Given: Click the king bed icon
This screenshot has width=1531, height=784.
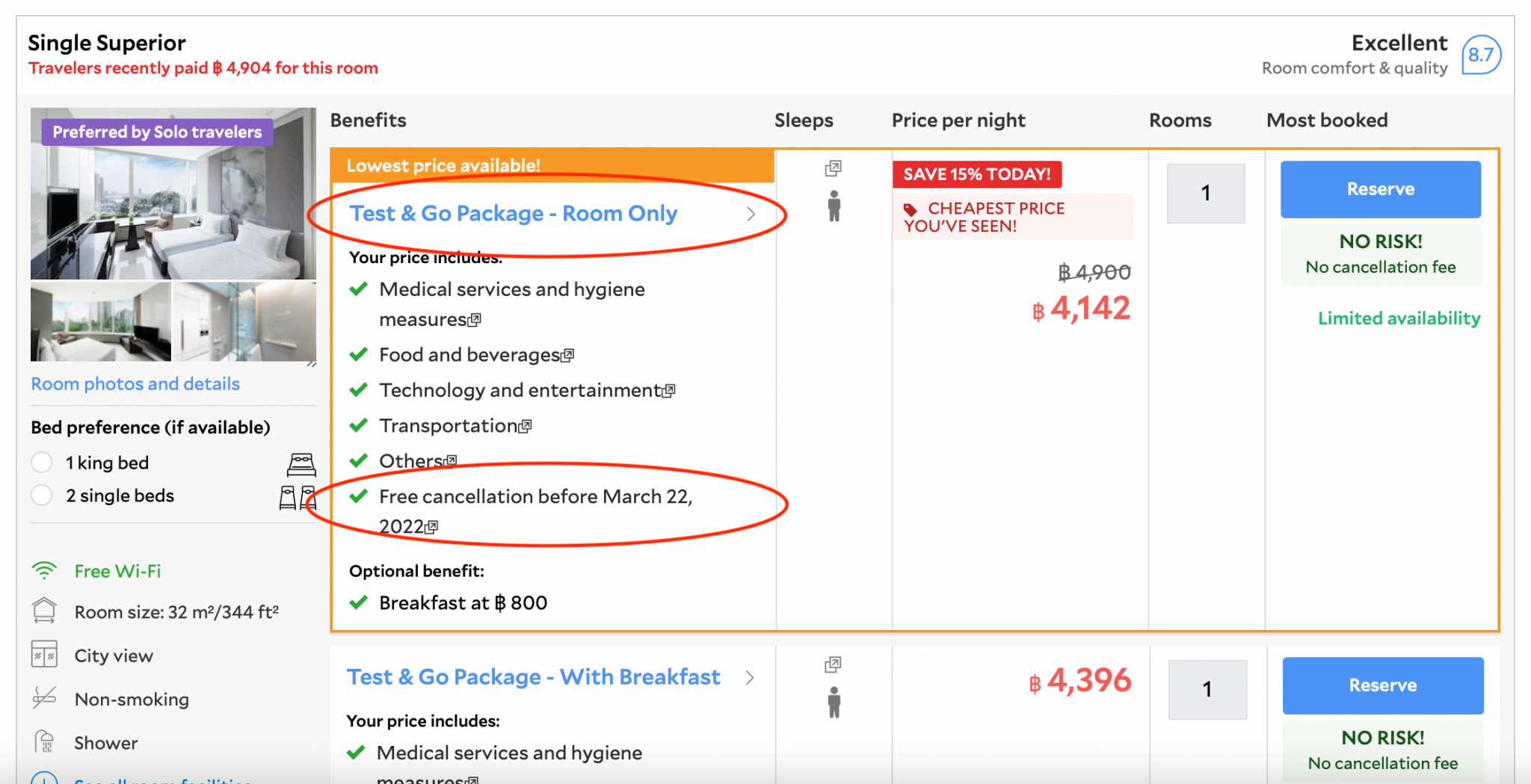Looking at the screenshot, I should [301, 464].
